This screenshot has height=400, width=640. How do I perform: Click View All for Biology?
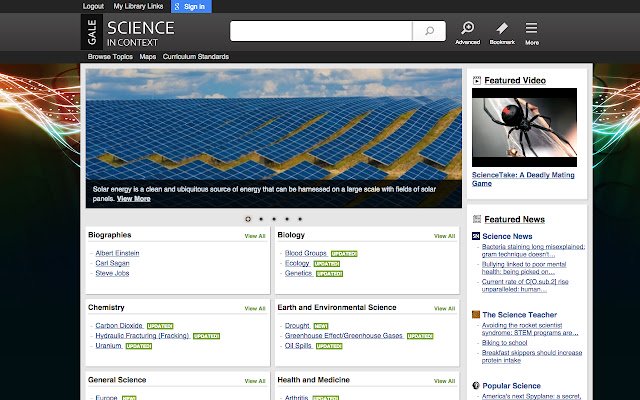pos(444,236)
